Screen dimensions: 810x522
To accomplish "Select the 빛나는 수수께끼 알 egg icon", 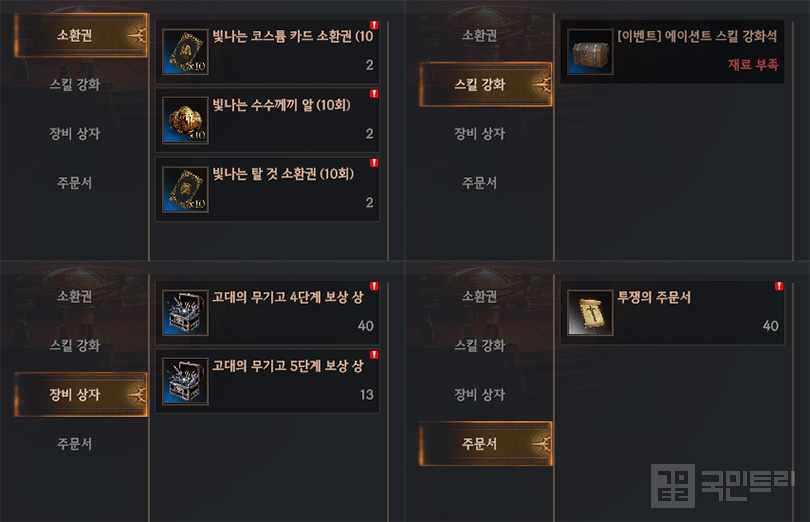I will pyautogui.click(x=185, y=120).
